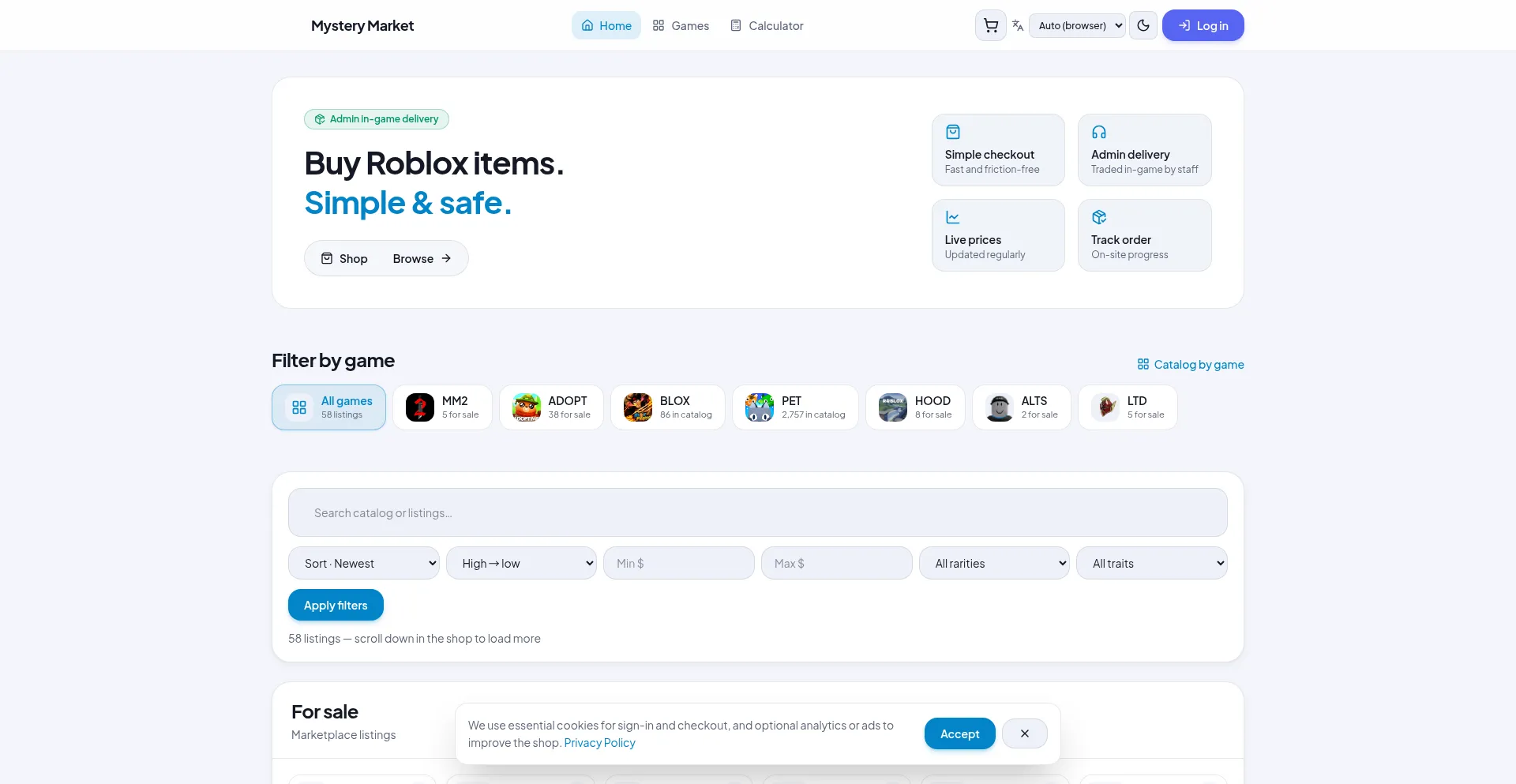Image resolution: width=1516 pixels, height=784 pixels.
Task: Click the Admin delivery headset icon
Action: (x=1099, y=132)
